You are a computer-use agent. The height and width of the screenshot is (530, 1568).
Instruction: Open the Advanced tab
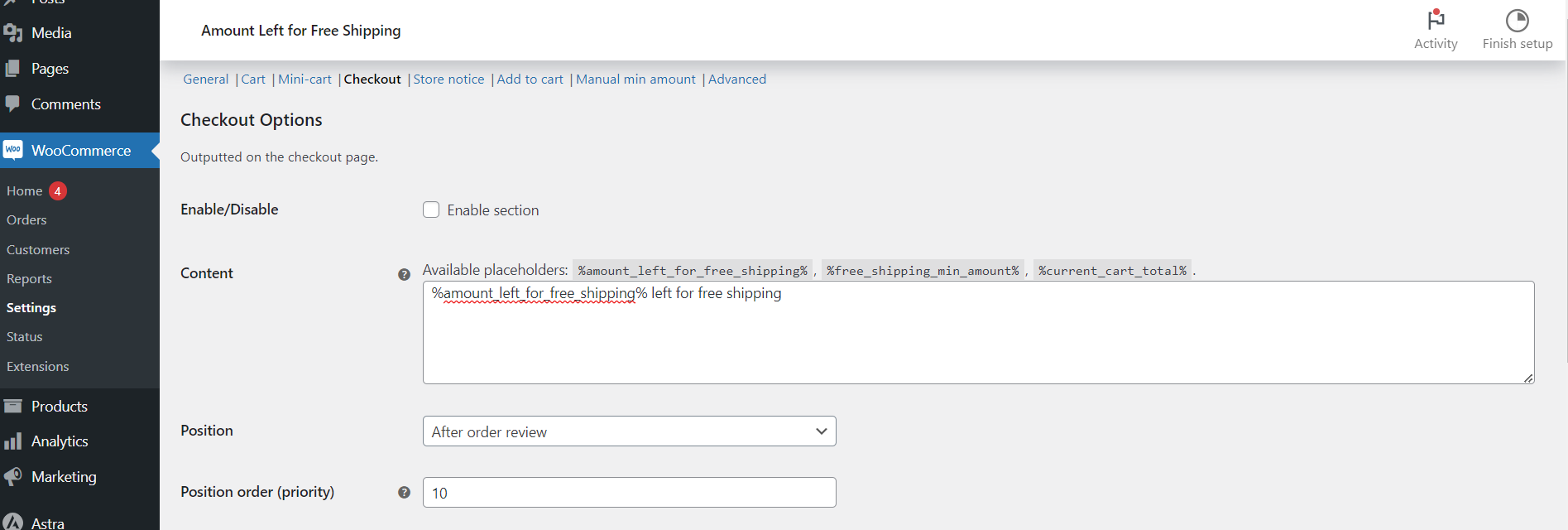coord(737,79)
